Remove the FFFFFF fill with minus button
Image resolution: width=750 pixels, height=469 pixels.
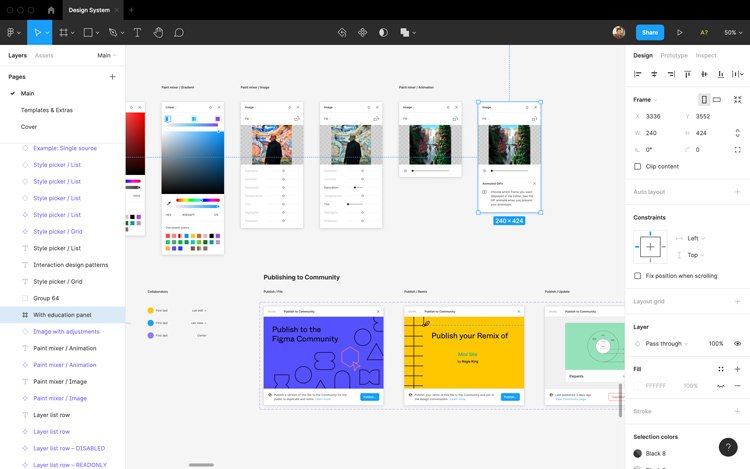(x=738, y=386)
